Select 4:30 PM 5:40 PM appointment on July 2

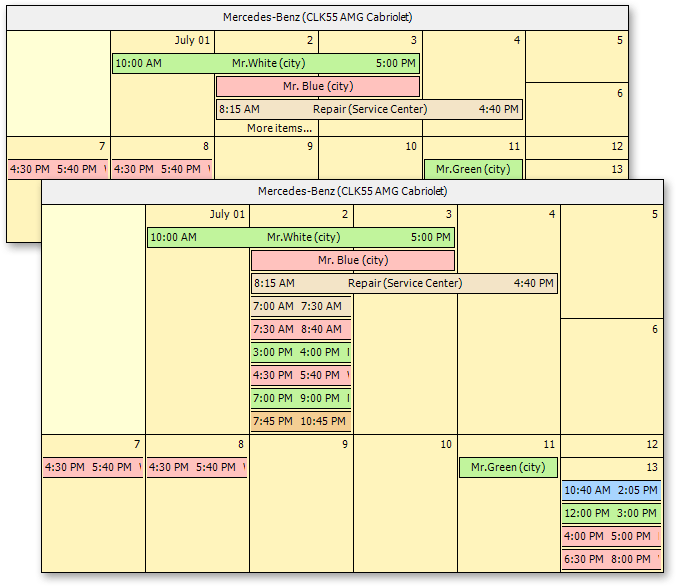(301, 375)
